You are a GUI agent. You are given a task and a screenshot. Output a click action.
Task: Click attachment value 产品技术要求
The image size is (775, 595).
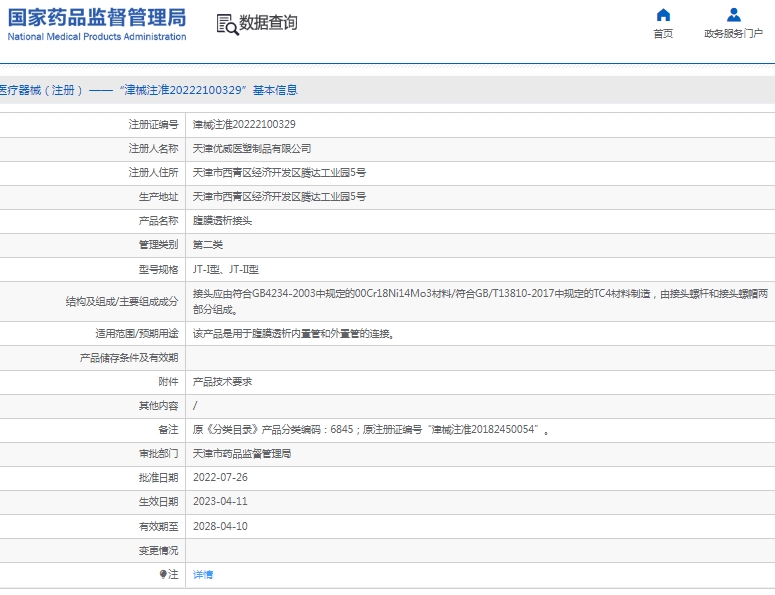[x=222, y=382]
